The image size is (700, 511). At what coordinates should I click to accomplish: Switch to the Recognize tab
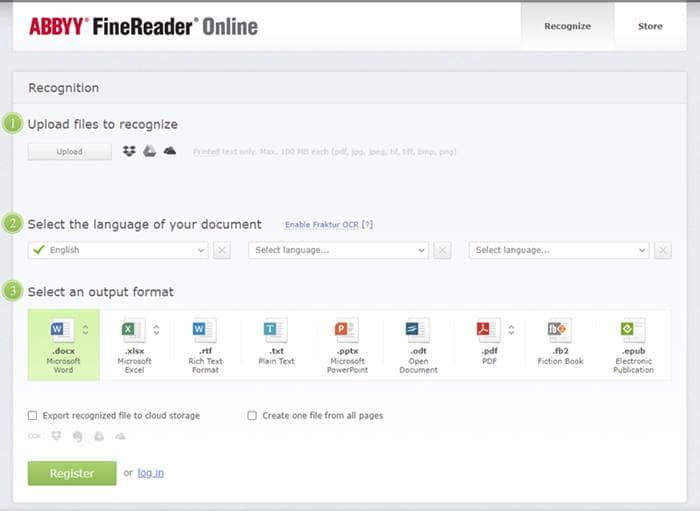coord(567,26)
